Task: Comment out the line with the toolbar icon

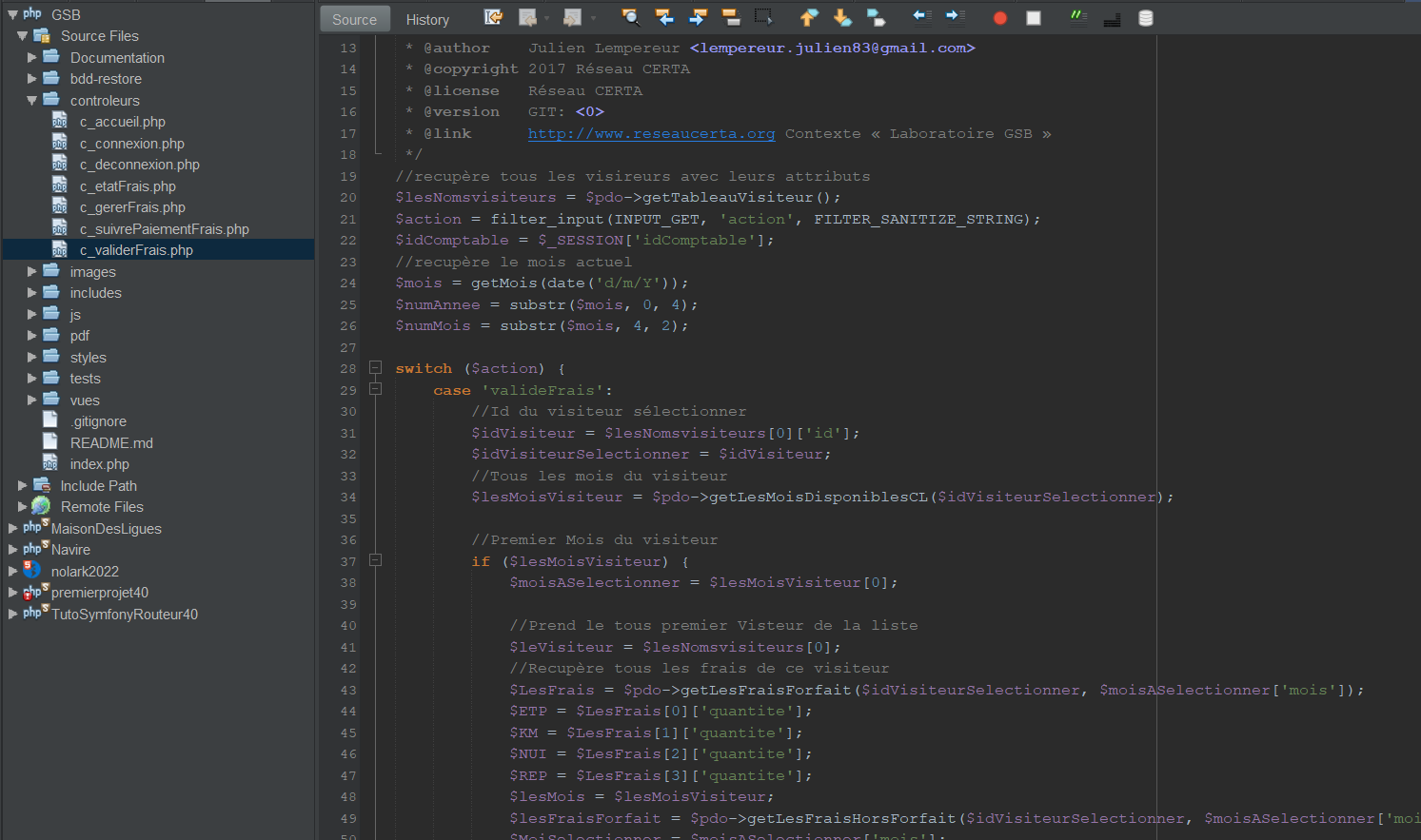Action: click(1077, 16)
